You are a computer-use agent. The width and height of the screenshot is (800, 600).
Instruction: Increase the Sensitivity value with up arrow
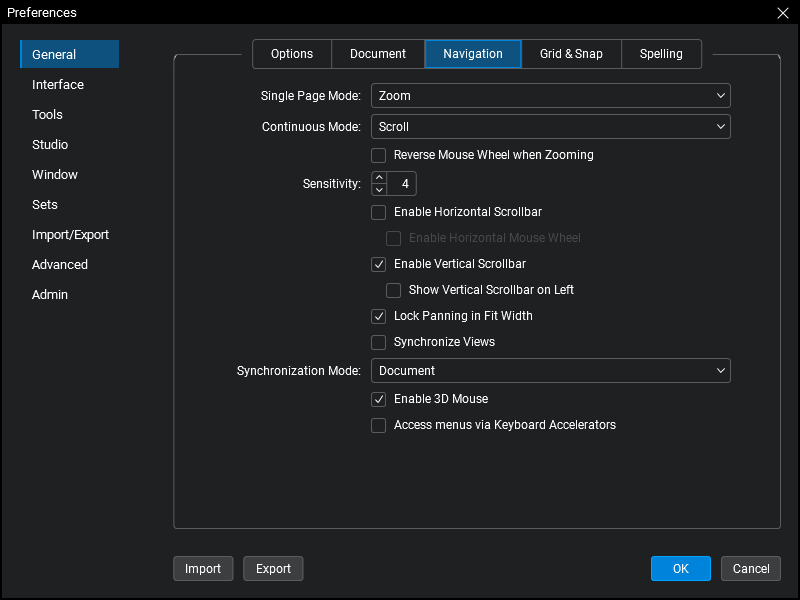point(379,178)
